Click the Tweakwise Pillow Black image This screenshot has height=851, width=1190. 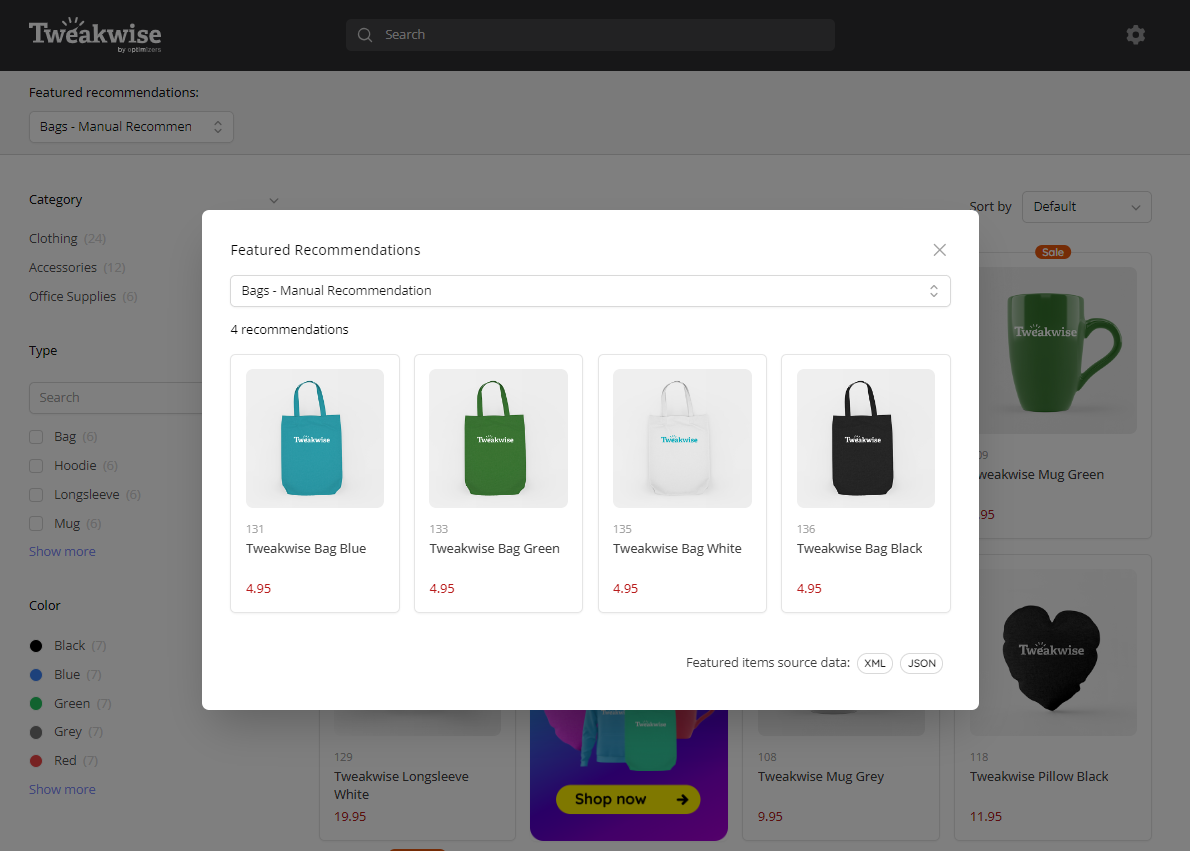1053,653
